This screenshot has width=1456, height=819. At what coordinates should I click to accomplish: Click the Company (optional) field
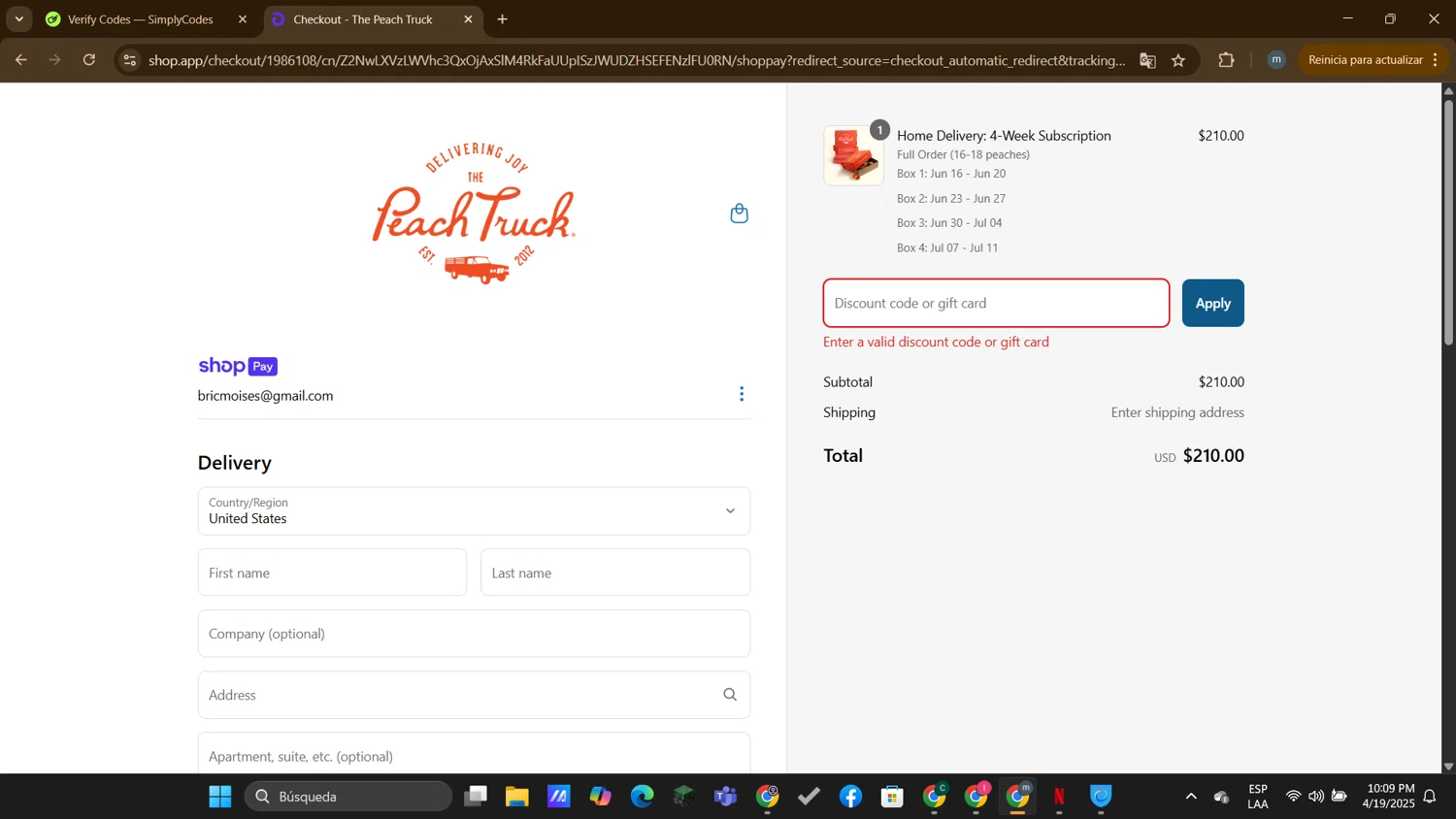click(x=474, y=634)
